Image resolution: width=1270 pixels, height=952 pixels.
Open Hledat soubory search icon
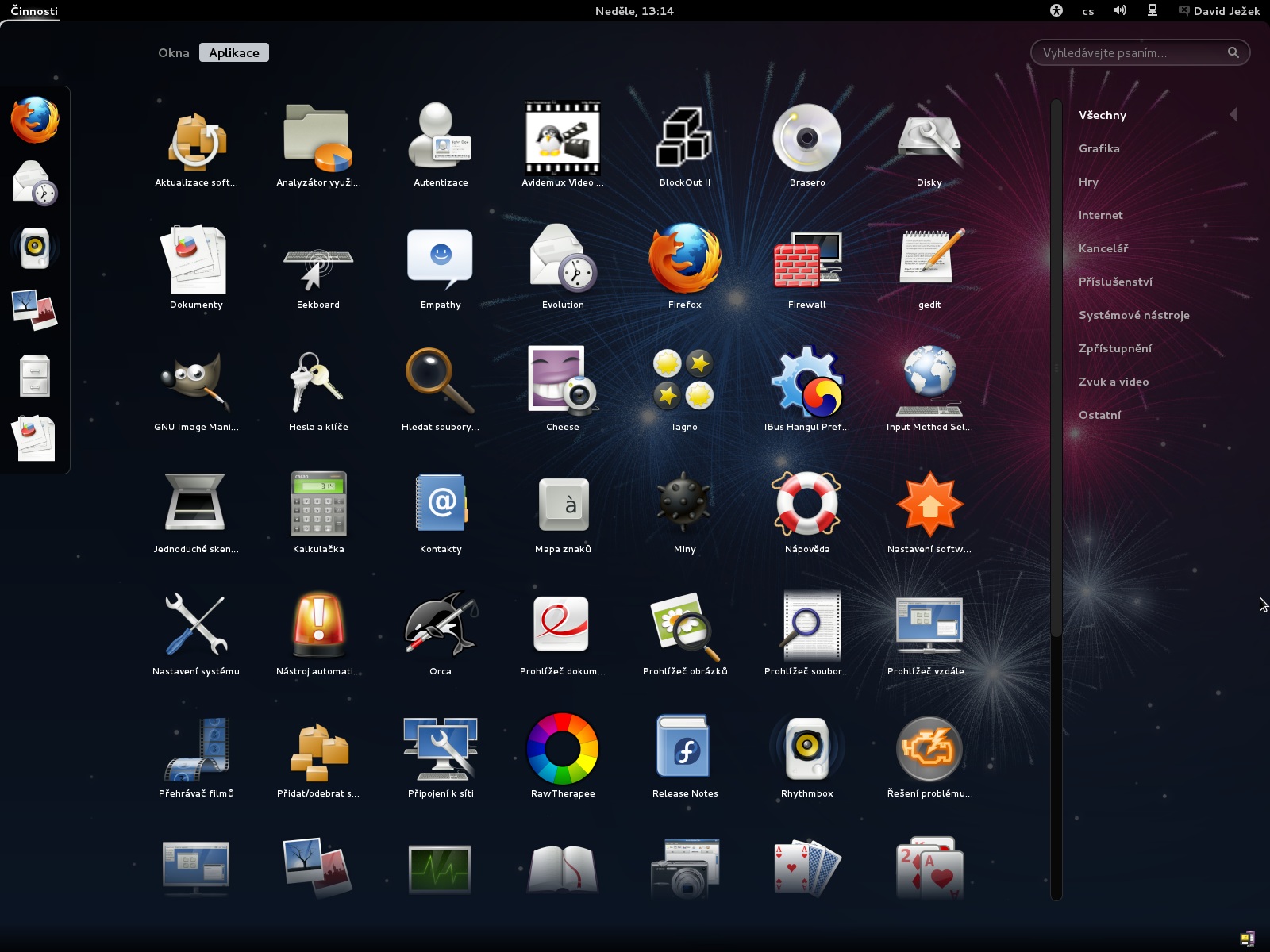click(x=441, y=381)
